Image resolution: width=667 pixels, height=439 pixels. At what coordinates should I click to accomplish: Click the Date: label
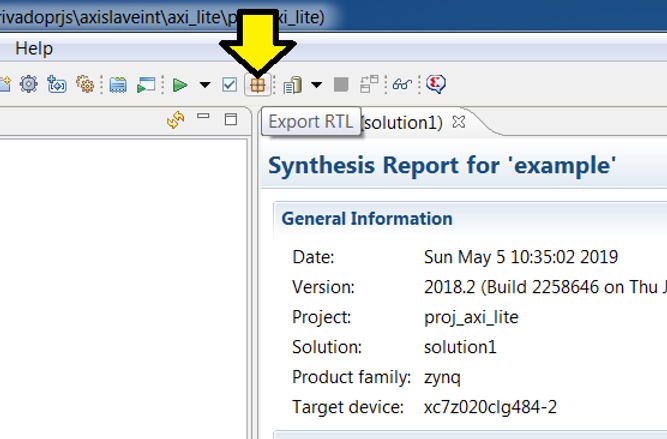click(x=313, y=257)
